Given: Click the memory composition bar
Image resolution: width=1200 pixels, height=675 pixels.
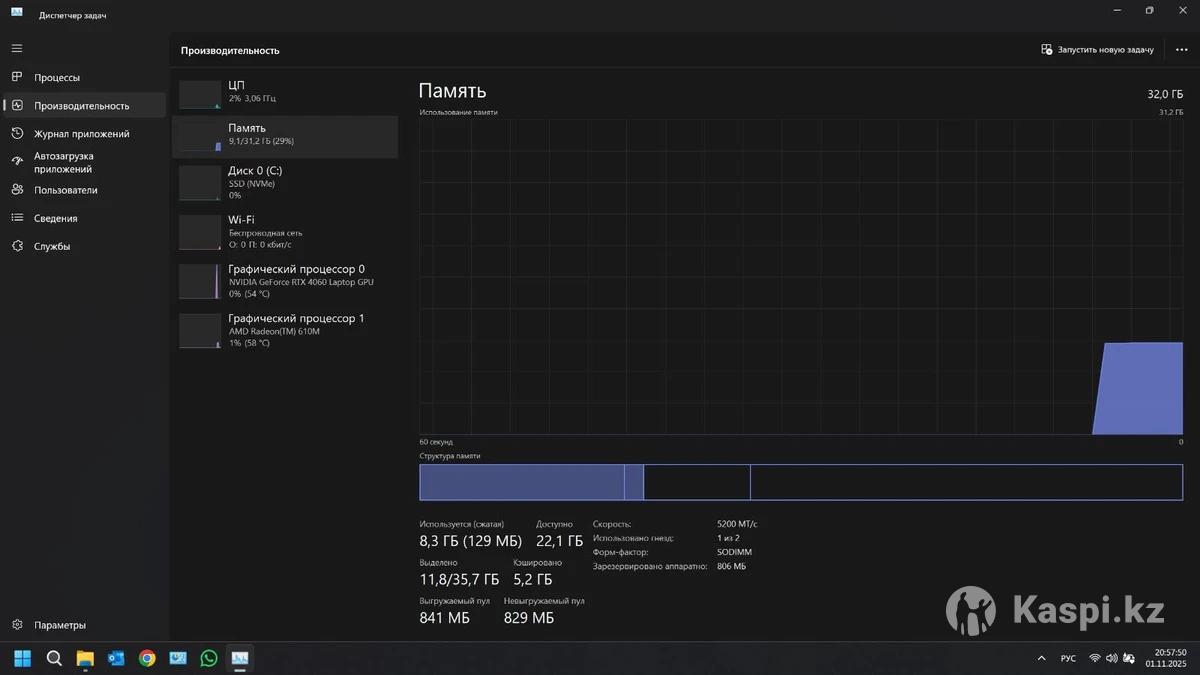Looking at the screenshot, I should pos(800,482).
